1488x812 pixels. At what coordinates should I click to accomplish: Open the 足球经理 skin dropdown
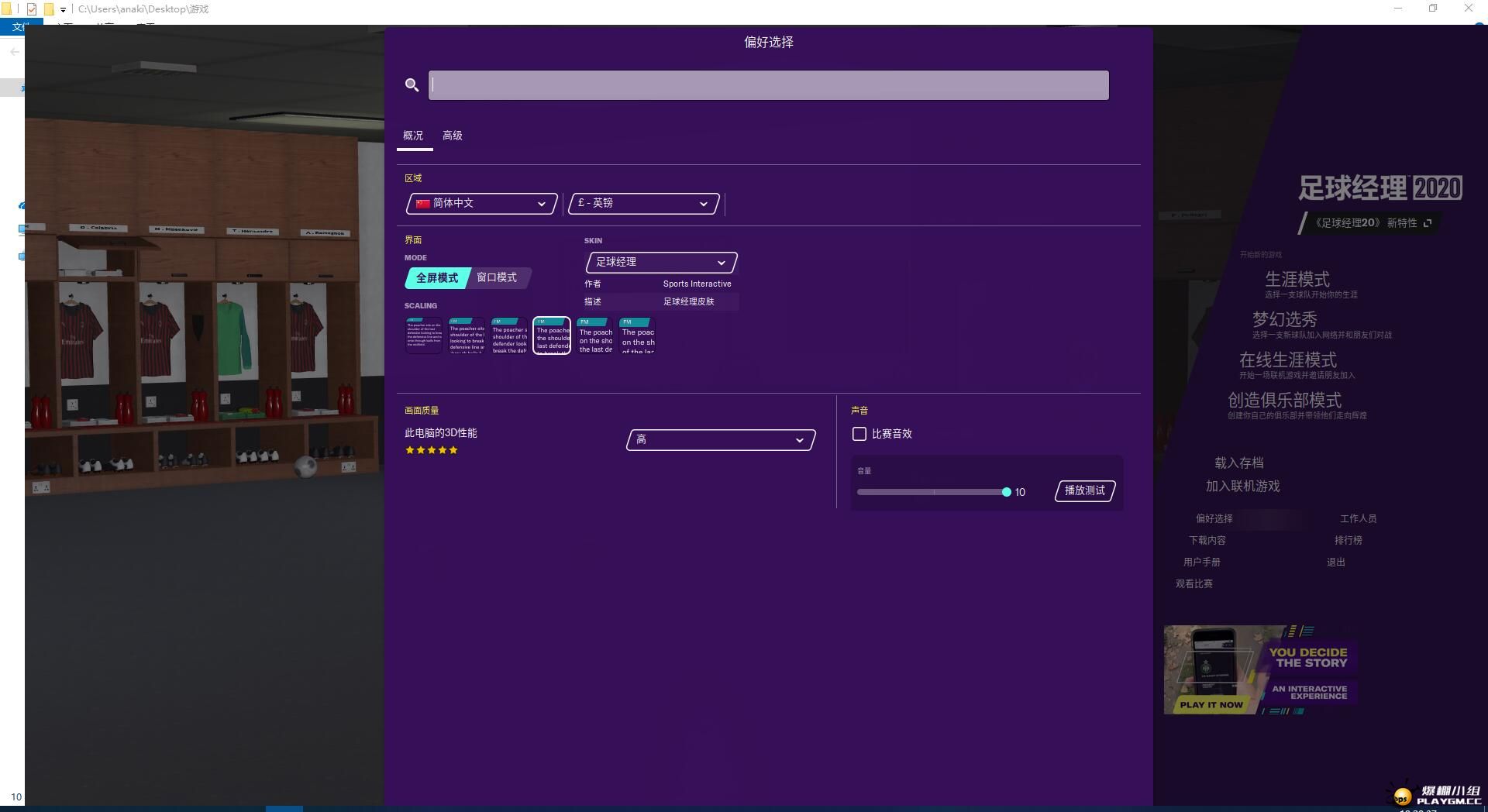[660, 263]
